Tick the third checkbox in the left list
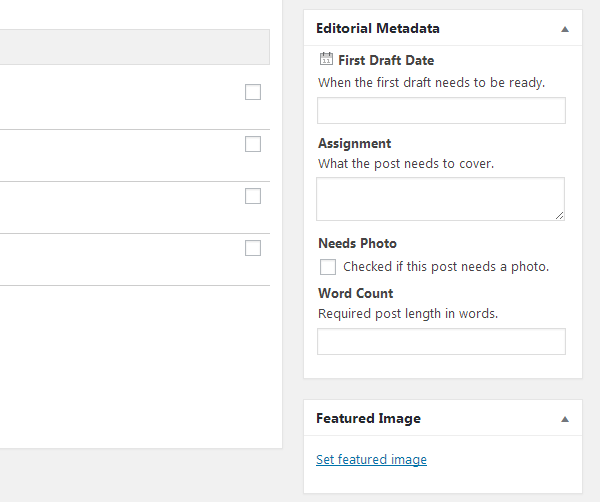This screenshot has height=502, width=600. [253, 196]
